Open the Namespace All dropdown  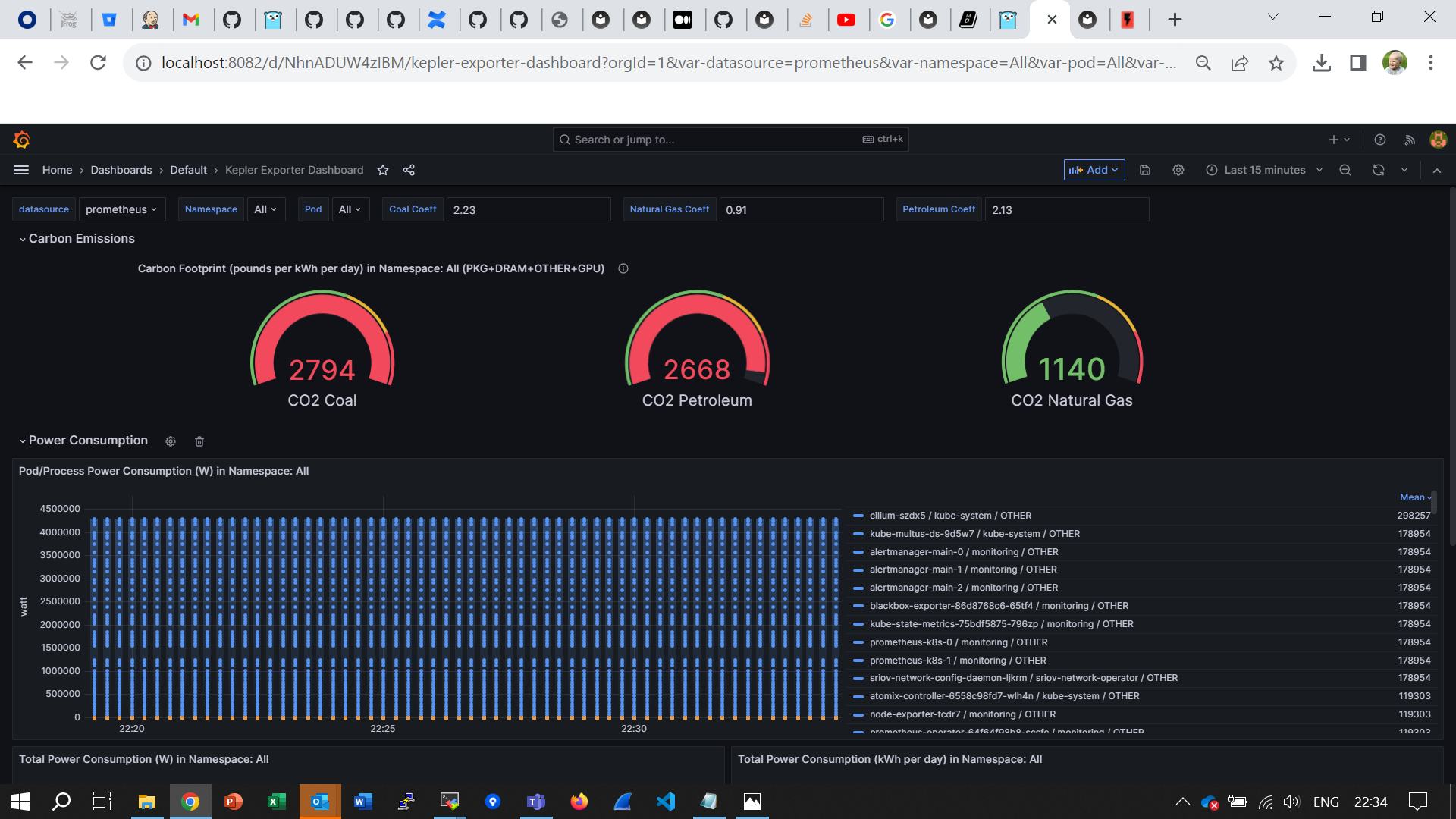265,209
